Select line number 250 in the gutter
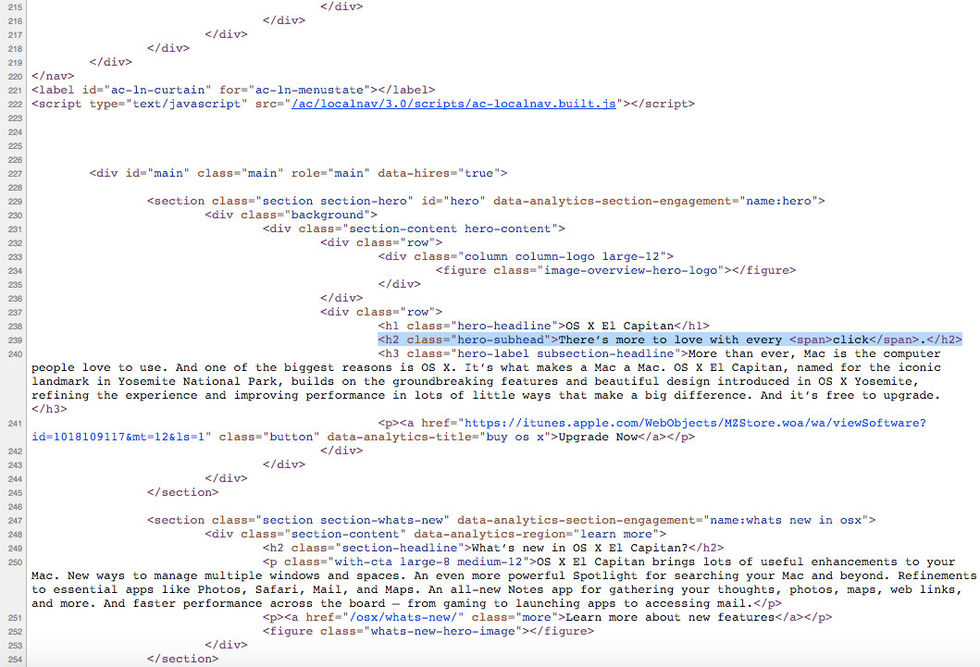The image size is (980, 667). tap(14, 561)
